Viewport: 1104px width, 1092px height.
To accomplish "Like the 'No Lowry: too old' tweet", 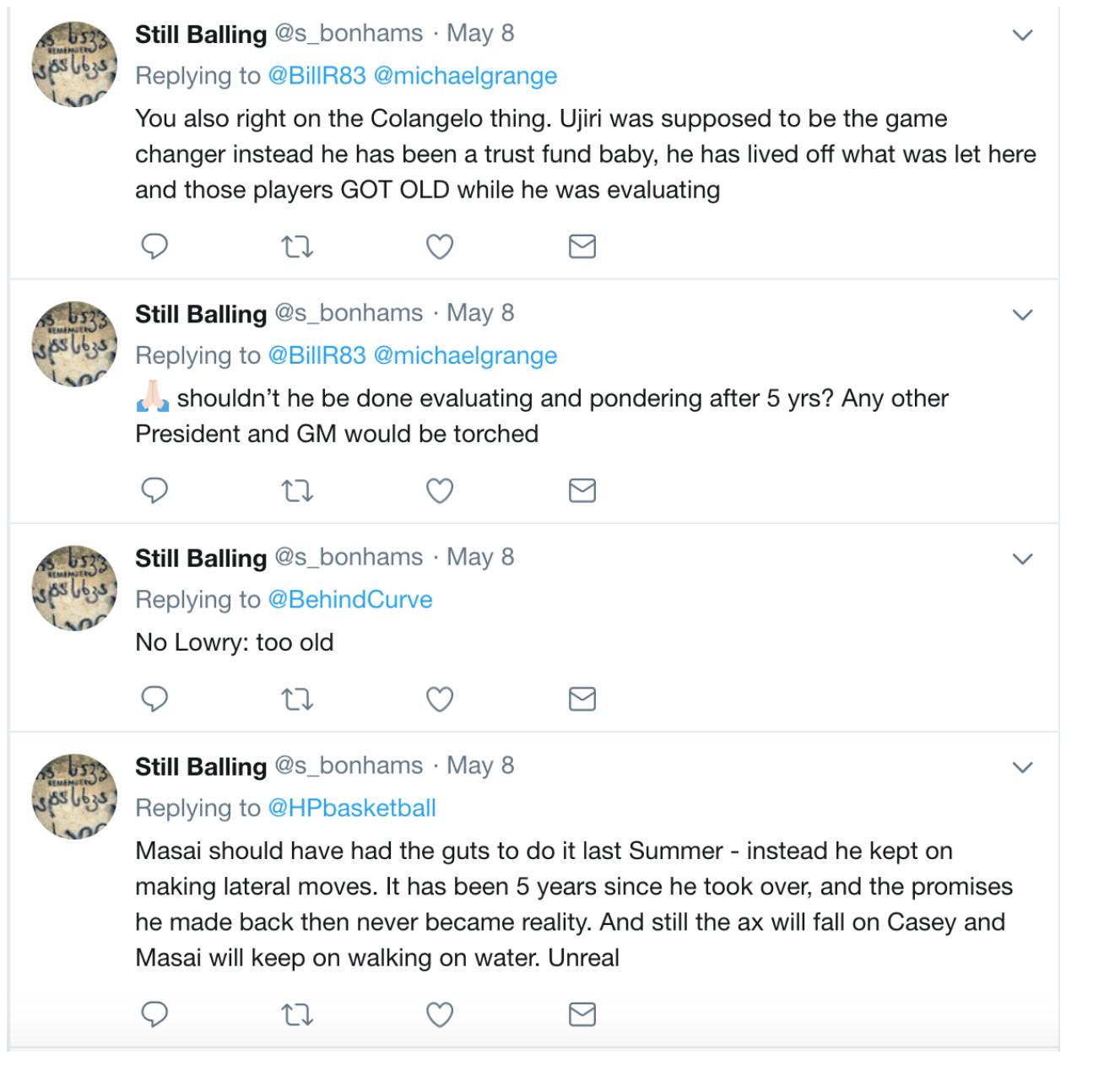I will pyautogui.click(x=439, y=700).
